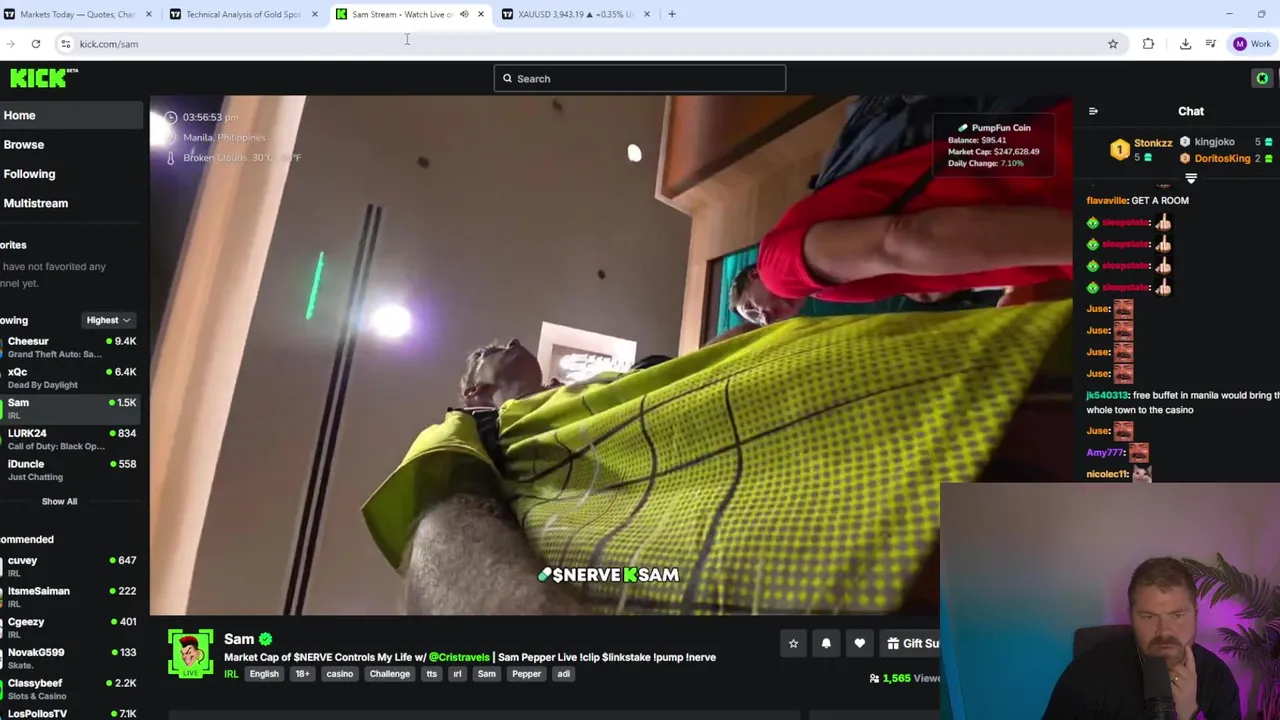Open site information icon in address bar

[65, 44]
